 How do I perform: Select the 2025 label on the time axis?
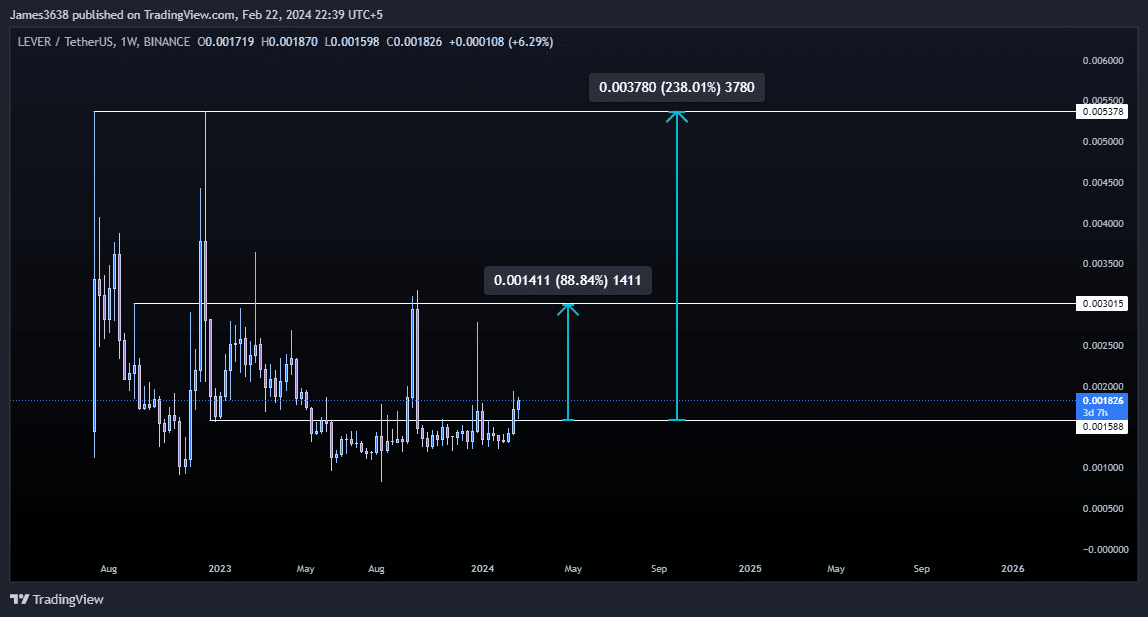point(749,568)
